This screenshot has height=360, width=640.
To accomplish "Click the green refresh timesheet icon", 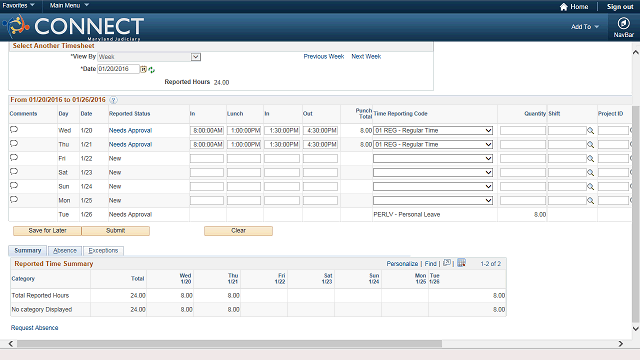I will pyautogui.click(x=152, y=70).
